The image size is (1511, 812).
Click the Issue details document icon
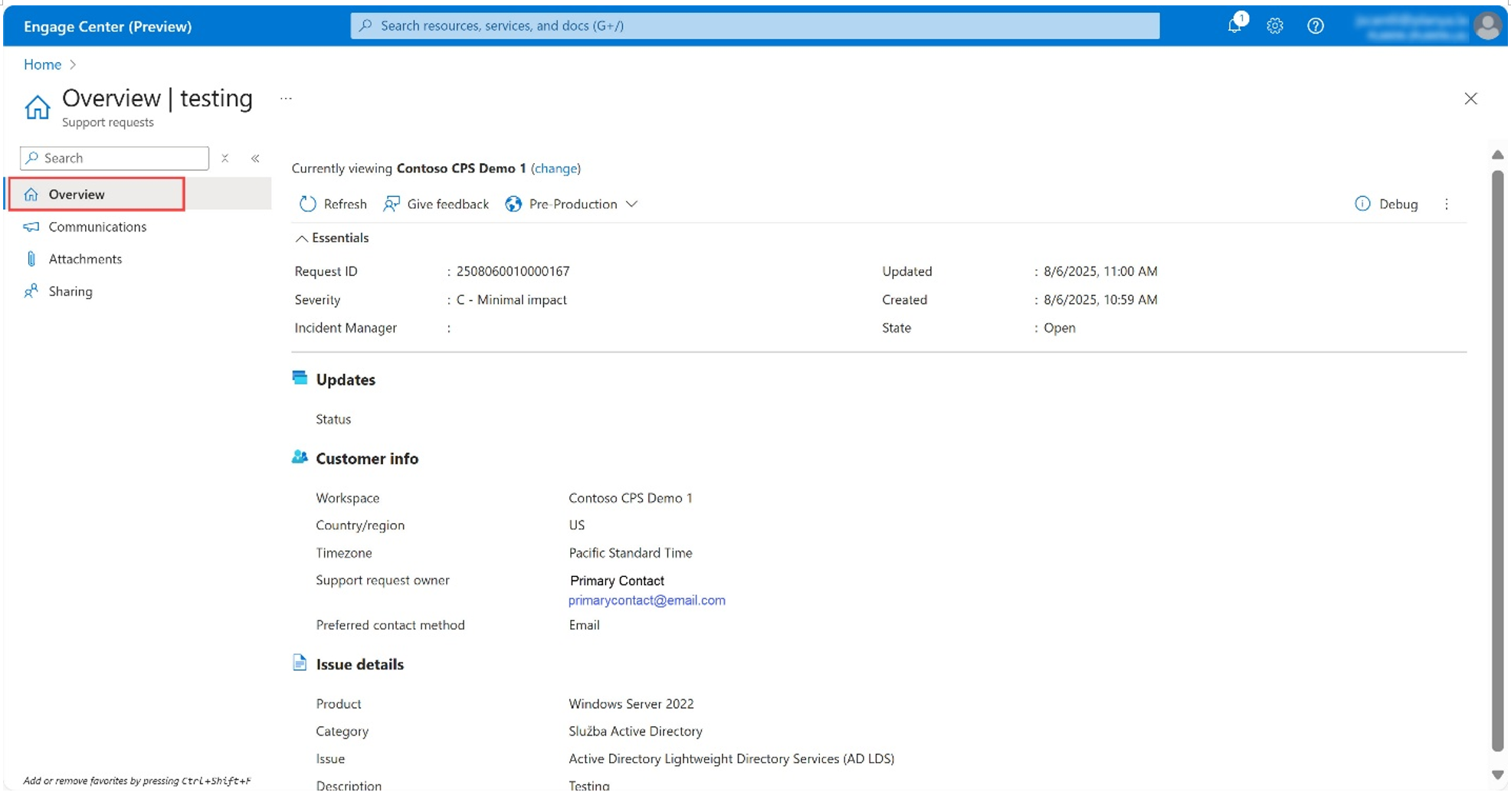pyautogui.click(x=300, y=663)
